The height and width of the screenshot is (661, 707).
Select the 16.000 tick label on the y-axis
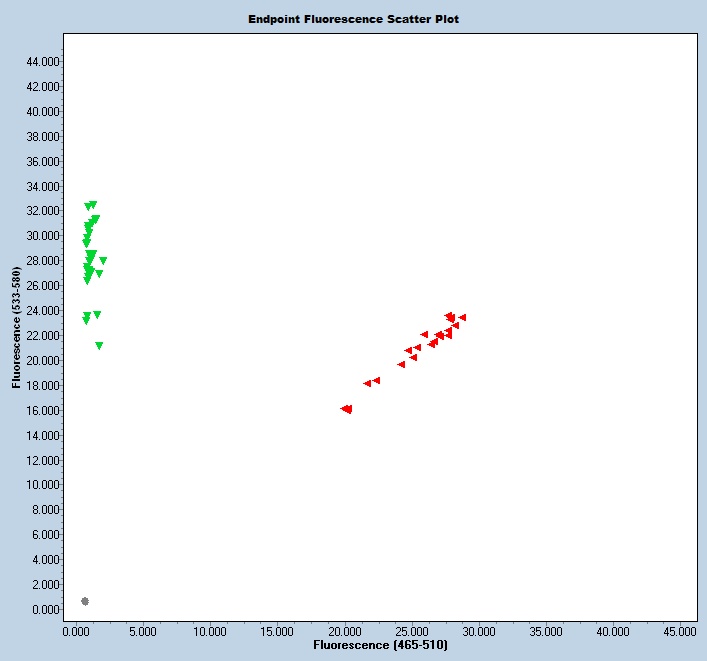click(44, 410)
